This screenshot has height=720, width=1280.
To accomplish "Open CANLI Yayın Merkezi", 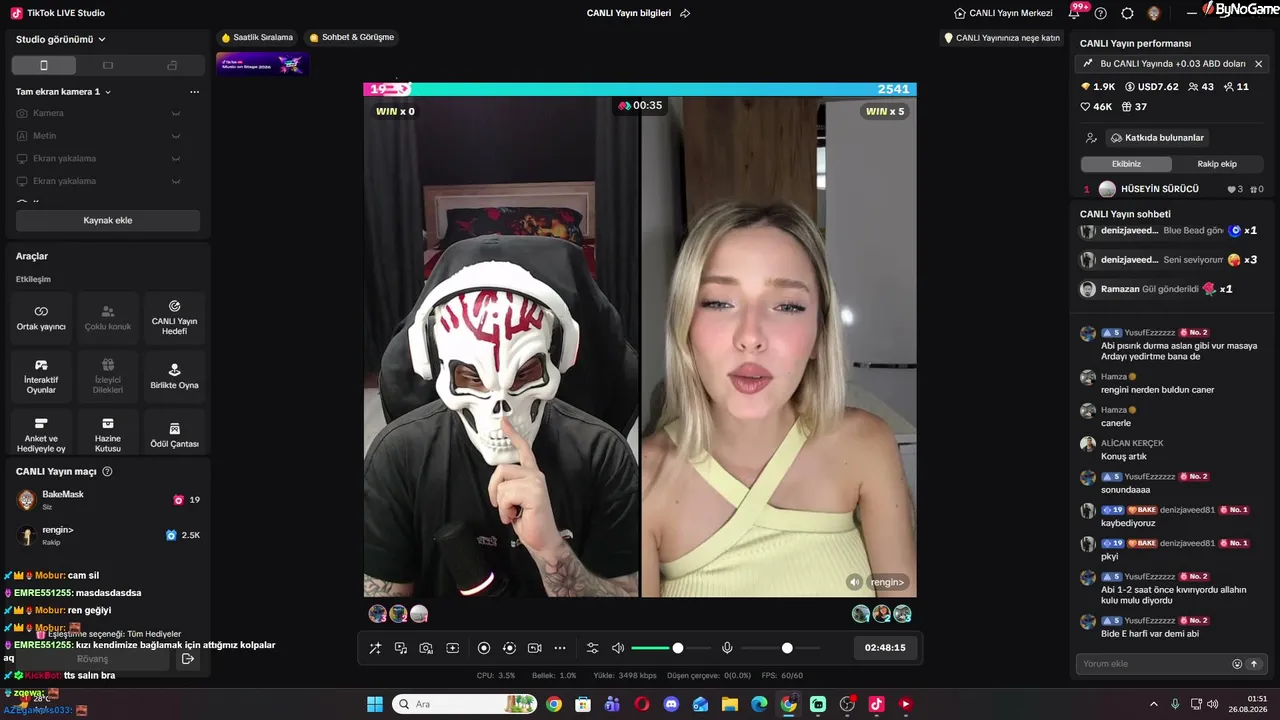I will coord(1003,13).
